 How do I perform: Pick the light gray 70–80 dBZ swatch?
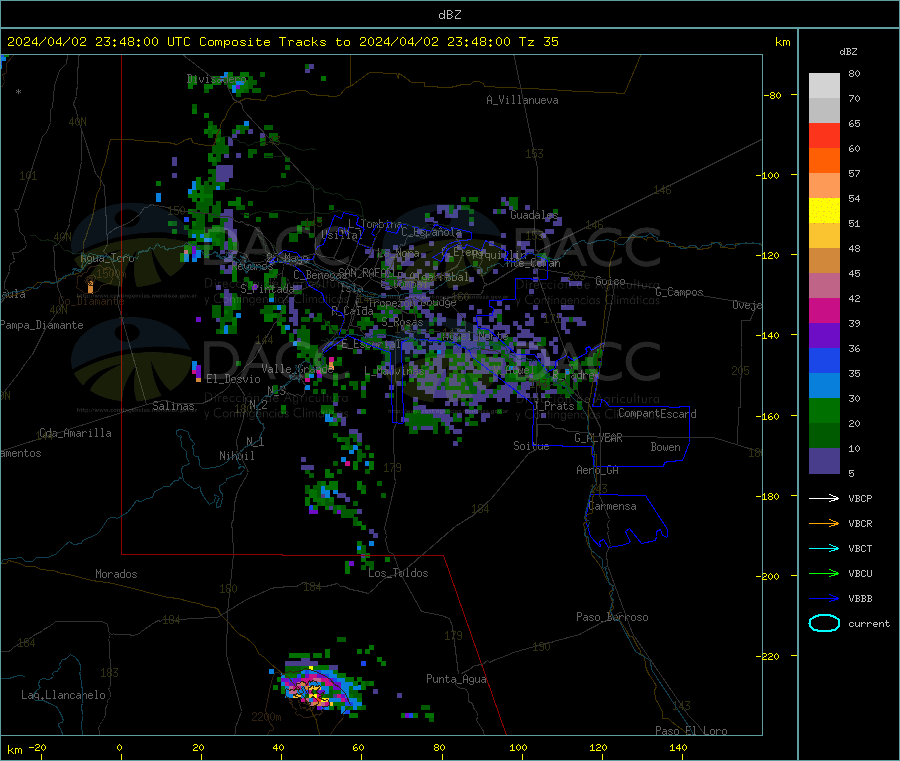pyautogui.click(x=824, y=86)
